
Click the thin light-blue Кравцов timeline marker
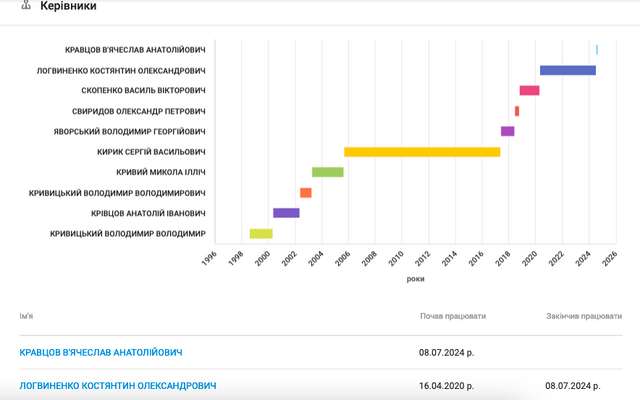(x=597, y=50)
